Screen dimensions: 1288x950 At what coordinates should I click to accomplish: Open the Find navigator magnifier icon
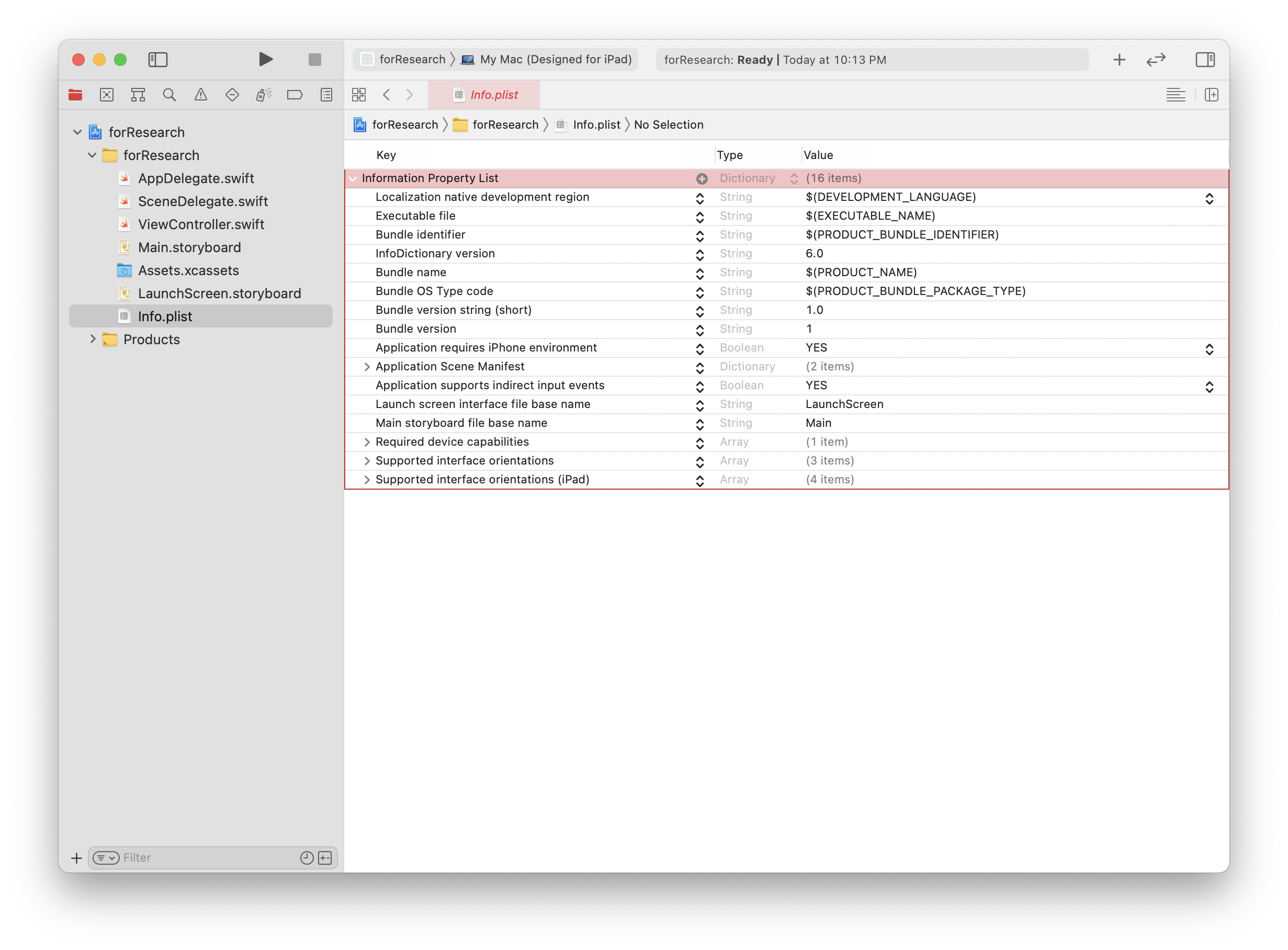169,95
